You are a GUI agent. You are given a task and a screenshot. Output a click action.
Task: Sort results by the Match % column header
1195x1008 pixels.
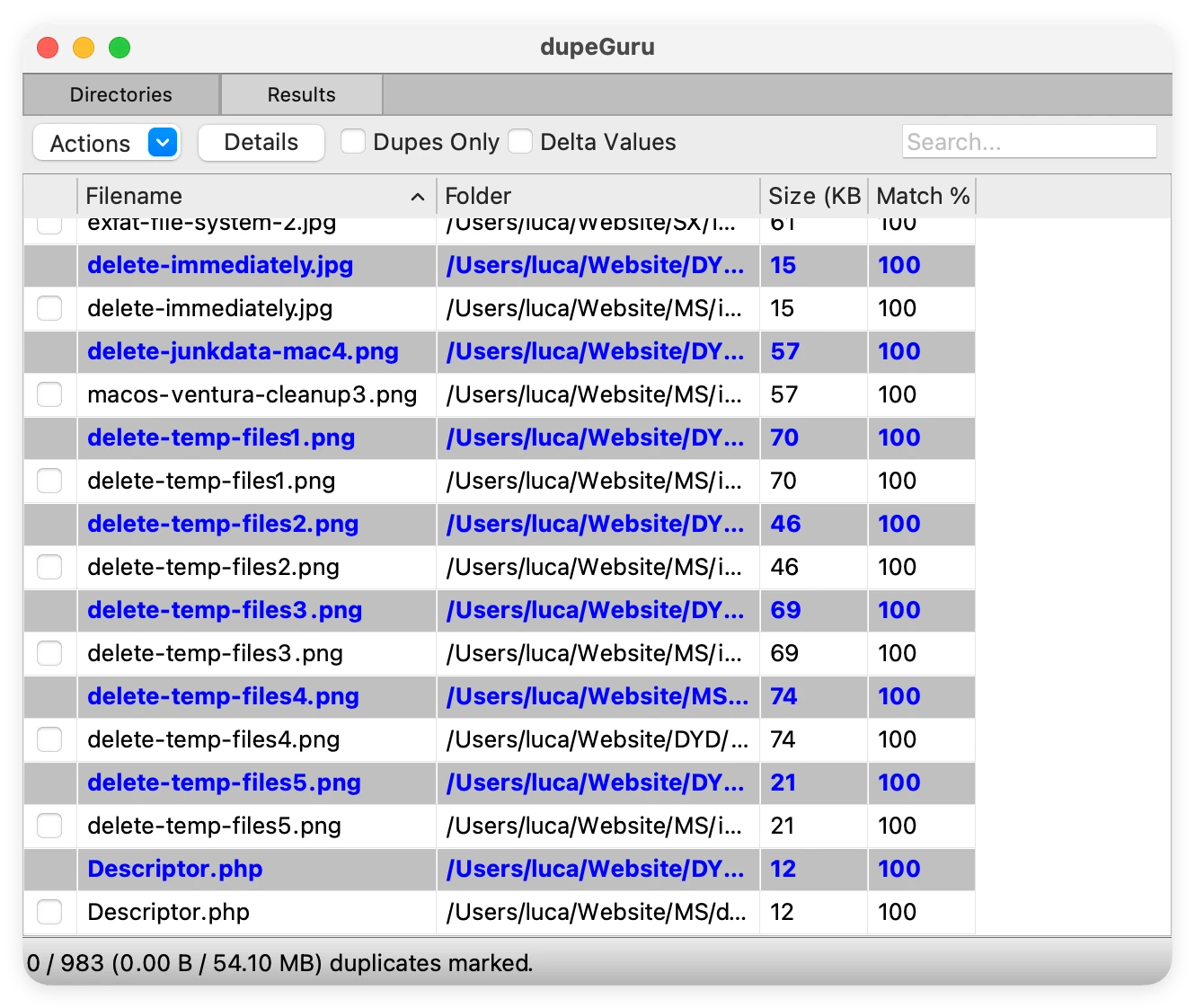click(922, 196)
